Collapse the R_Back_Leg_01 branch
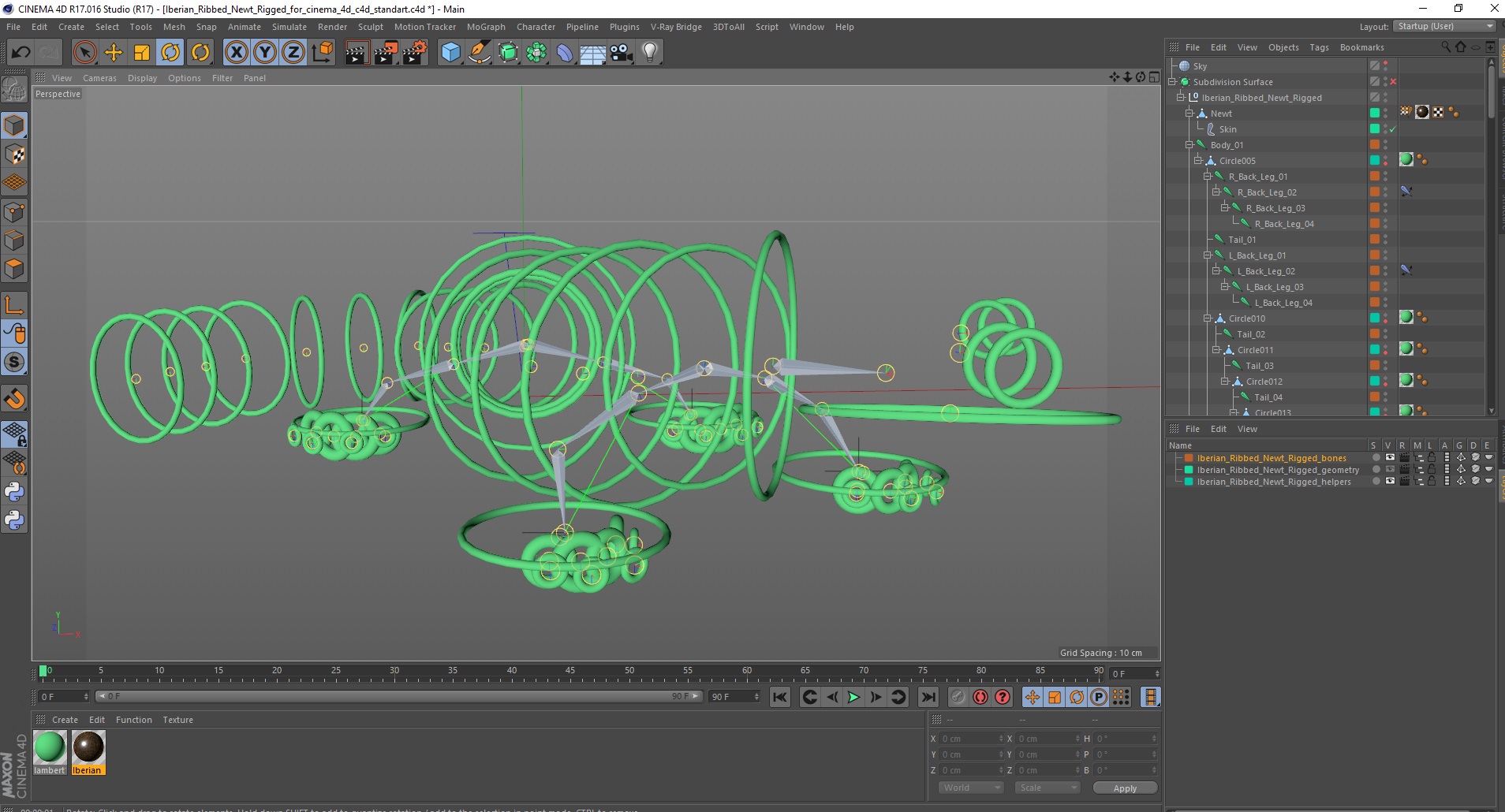This screenshot has width=1505, height=812. click(x=1207, y=177)
